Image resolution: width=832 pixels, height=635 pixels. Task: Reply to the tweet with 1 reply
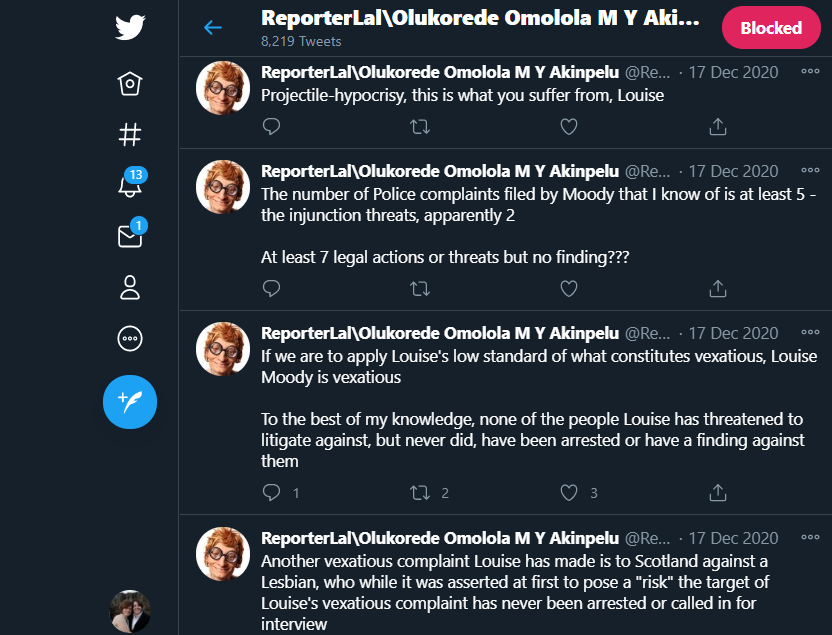[271, 492]
